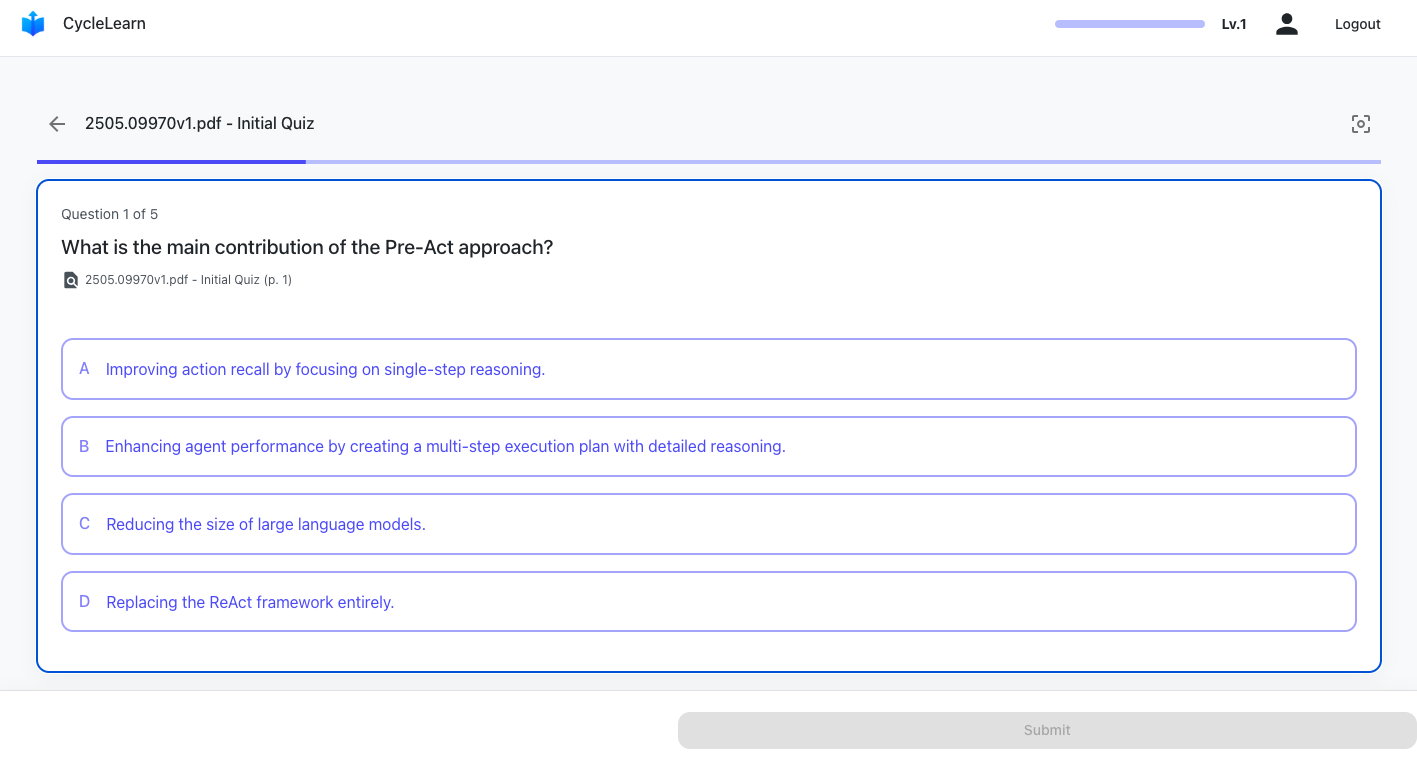Click the CycleLearn brand name
1417x761 pixels.
tap(104, 24)
